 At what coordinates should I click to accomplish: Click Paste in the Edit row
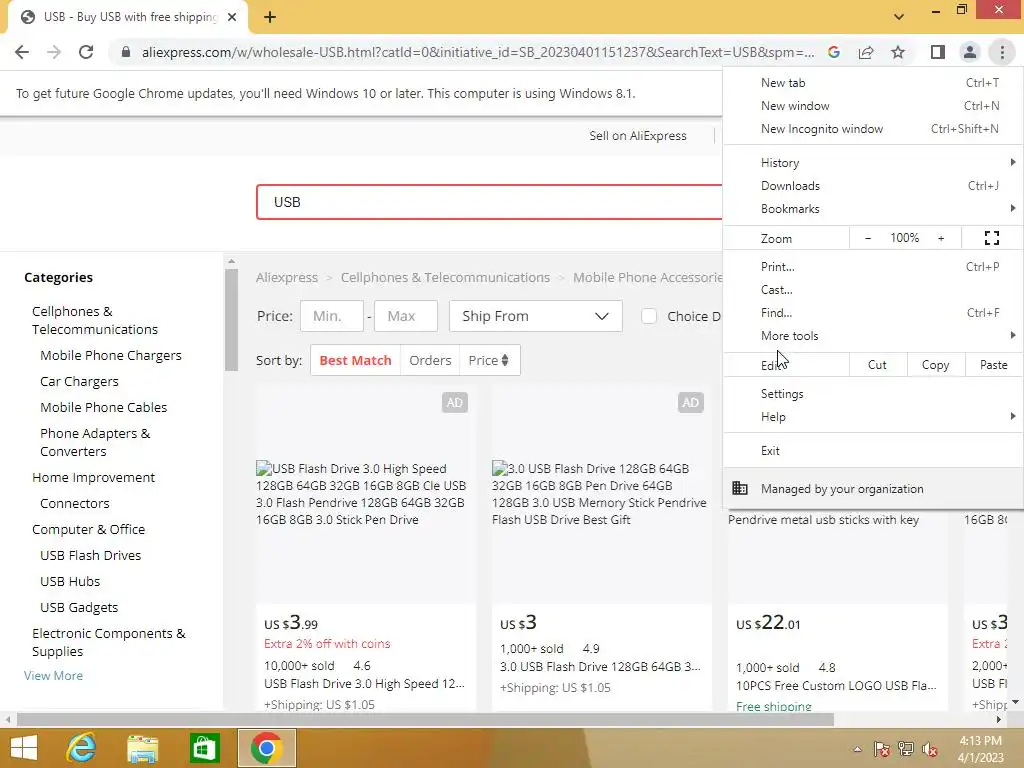click(993, 365)
